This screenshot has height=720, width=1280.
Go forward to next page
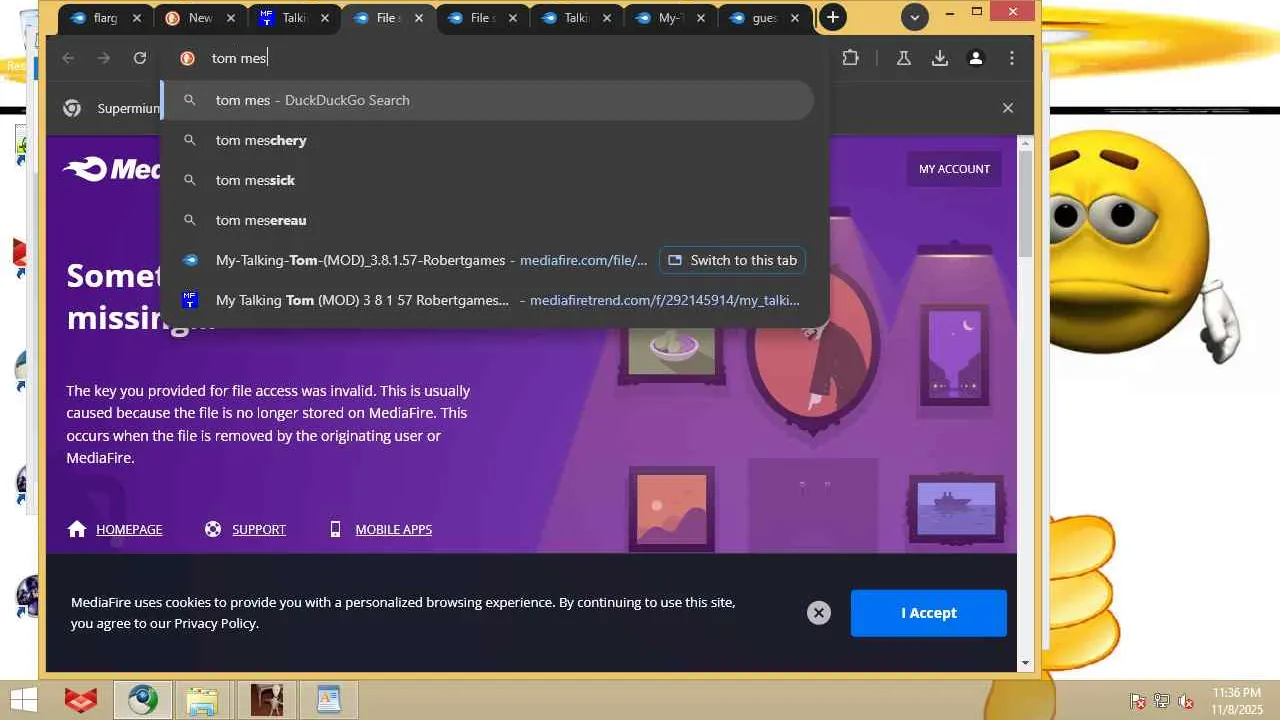pyautogui.click(x=104, y=58)
